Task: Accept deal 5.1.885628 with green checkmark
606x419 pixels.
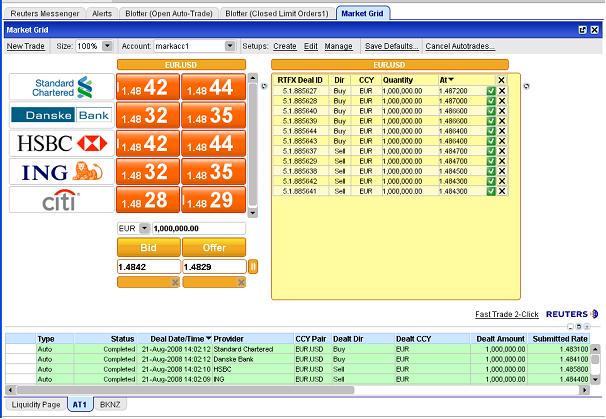Action: coord(491,101)
